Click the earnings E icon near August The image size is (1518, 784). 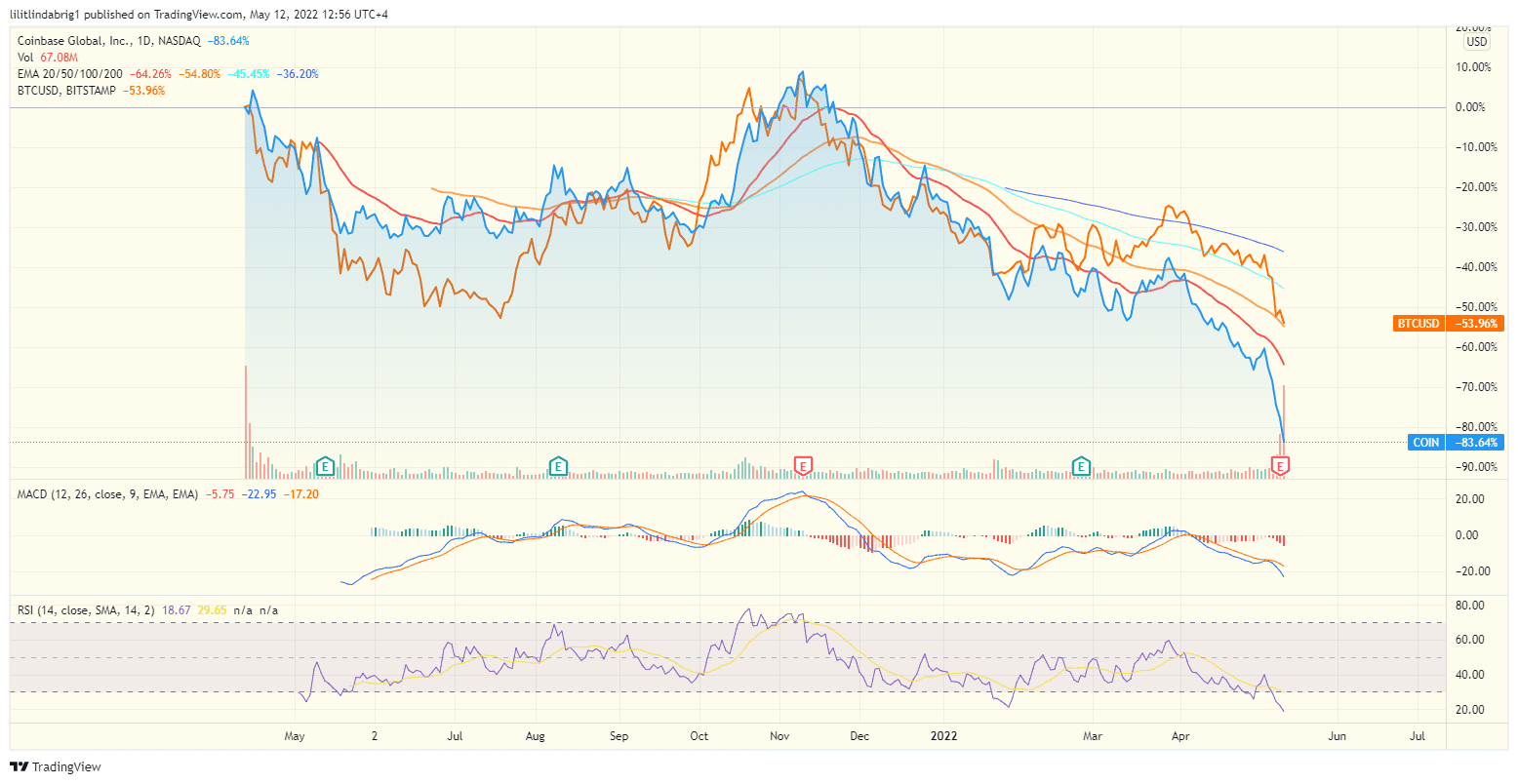557,467
